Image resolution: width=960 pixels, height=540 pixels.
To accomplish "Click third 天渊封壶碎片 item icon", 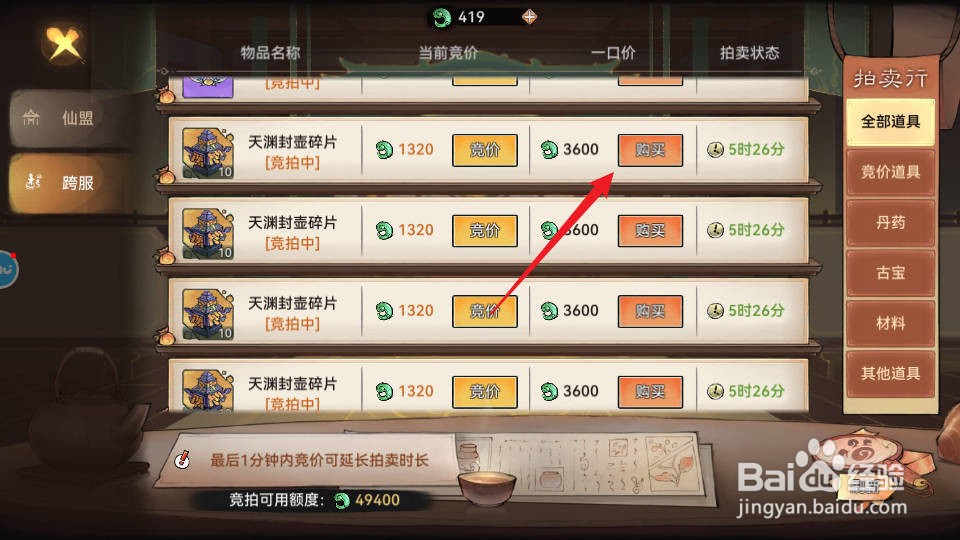I will pyautogui.click(x=208, y=314).
